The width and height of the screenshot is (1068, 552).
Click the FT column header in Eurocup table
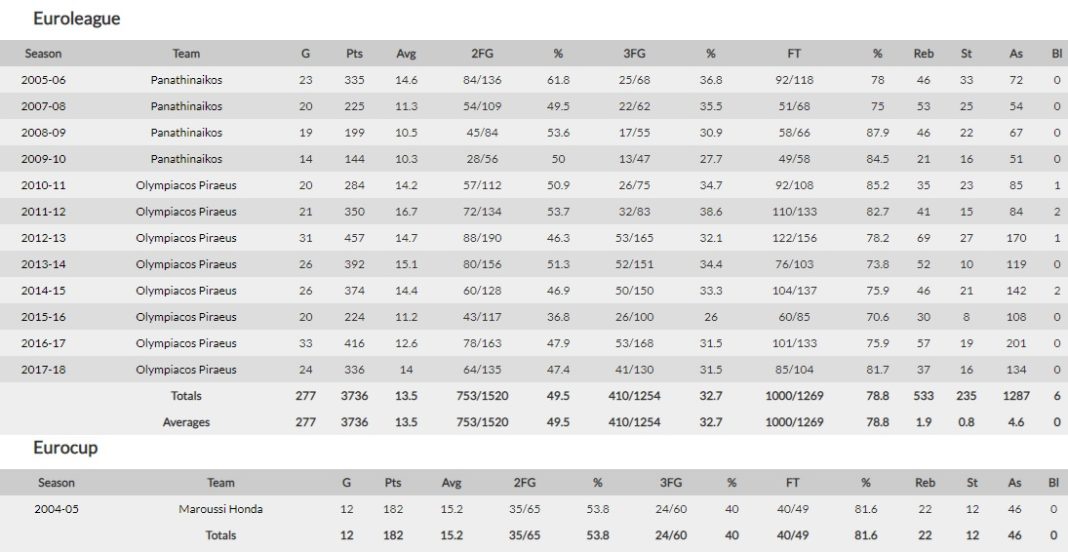793,483
